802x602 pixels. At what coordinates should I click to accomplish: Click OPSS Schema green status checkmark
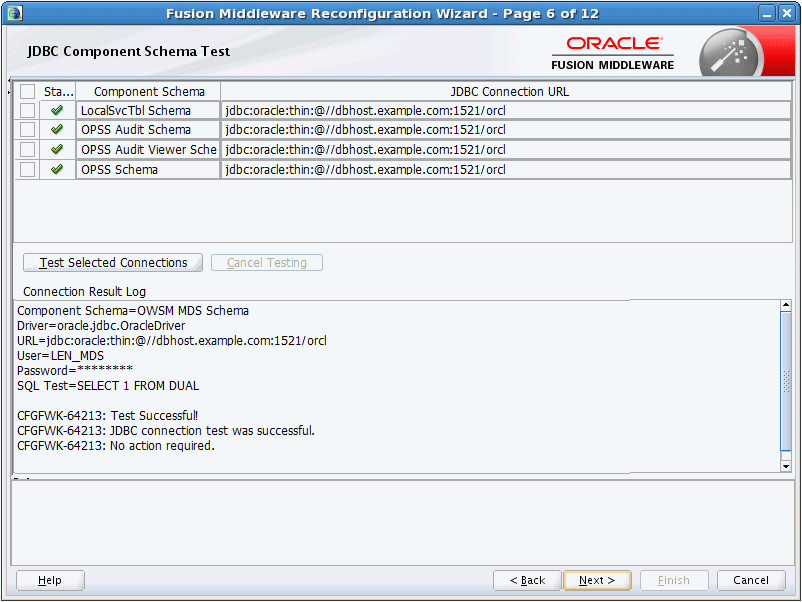coord(57,169)
